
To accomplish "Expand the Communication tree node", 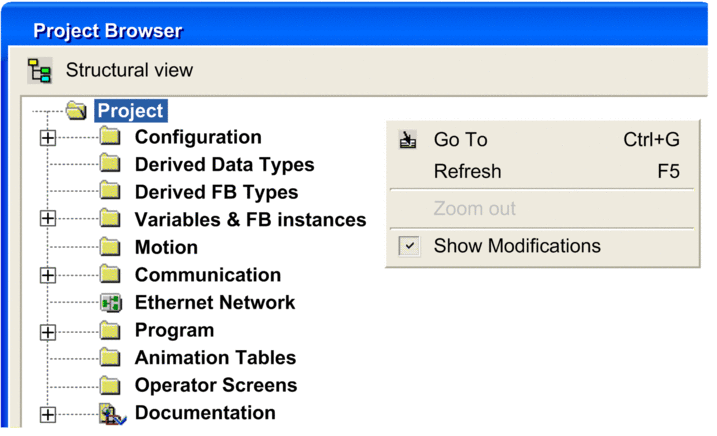I will (x=48, y=275).
